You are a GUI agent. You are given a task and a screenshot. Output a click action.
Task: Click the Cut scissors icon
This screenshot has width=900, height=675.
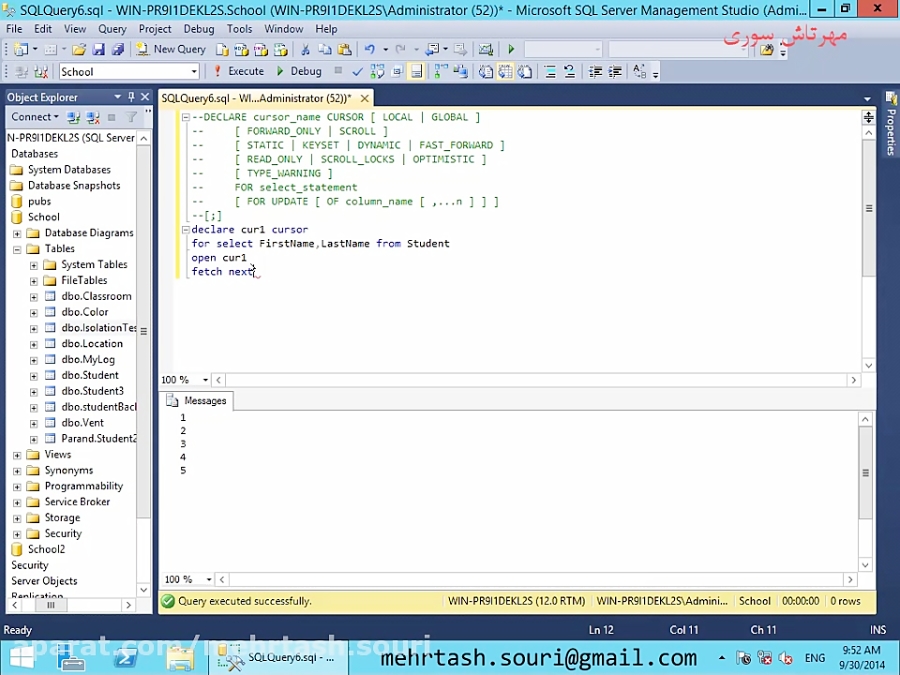[305, 49]
